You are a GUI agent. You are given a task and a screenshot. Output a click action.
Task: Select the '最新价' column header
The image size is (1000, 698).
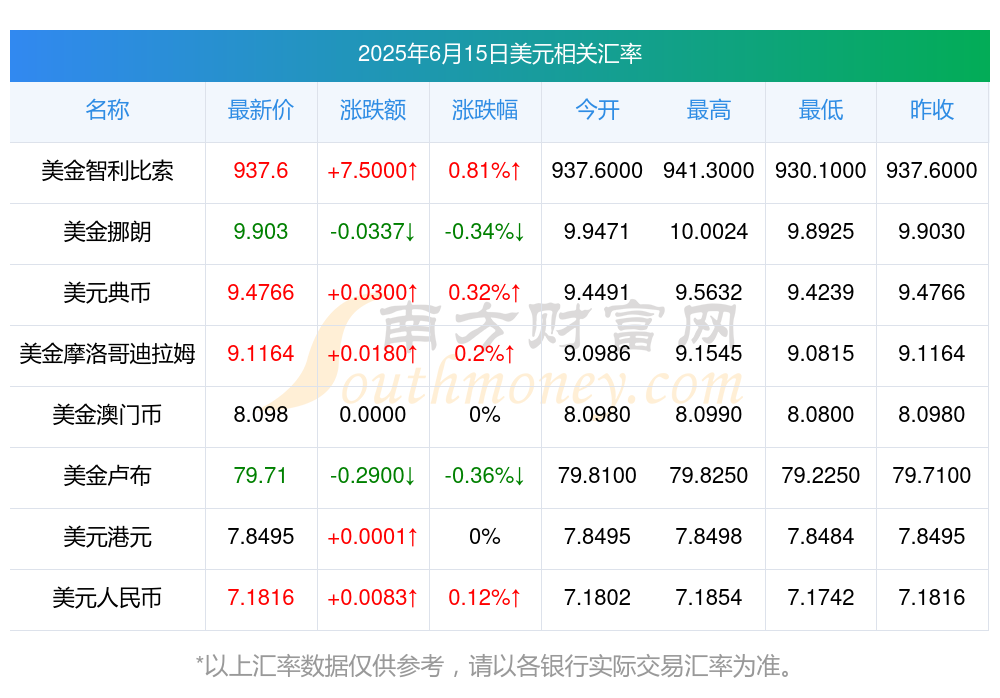(260, 110)
